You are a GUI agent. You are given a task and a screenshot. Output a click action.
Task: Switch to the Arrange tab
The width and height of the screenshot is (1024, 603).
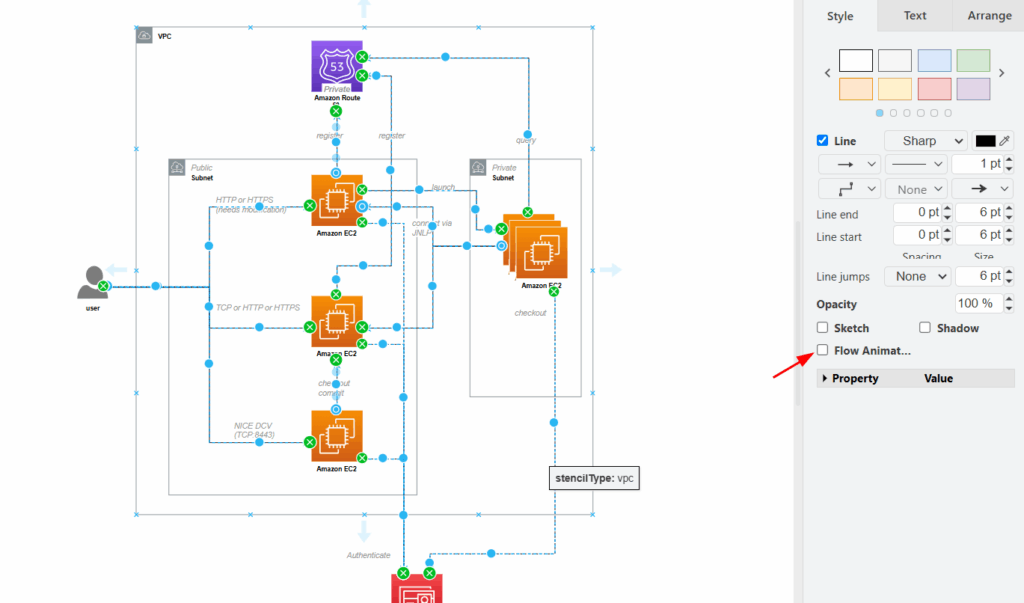tap(988, 16)
